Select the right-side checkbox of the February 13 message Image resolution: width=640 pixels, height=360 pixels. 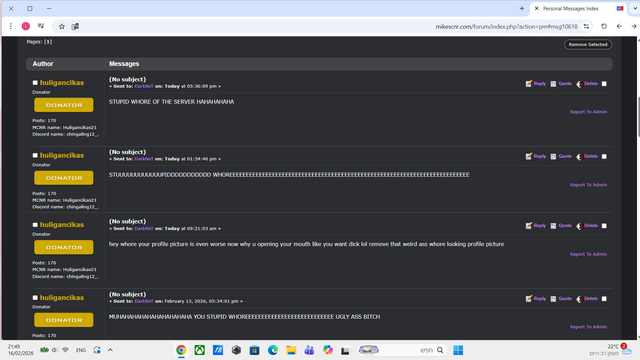click(x=604, y=299)
